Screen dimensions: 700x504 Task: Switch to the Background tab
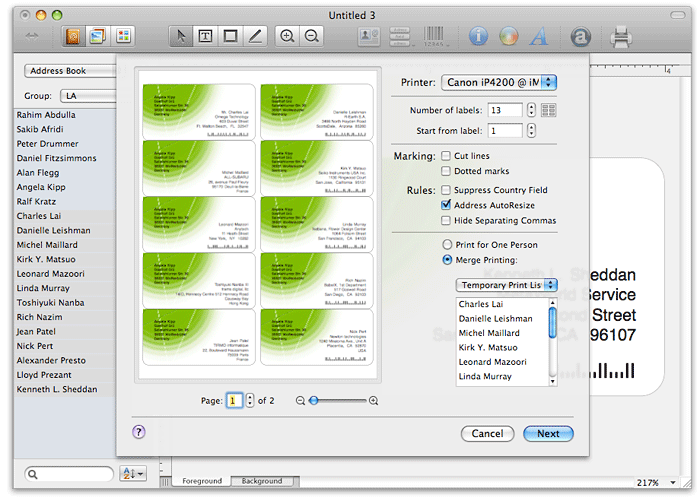262,481
